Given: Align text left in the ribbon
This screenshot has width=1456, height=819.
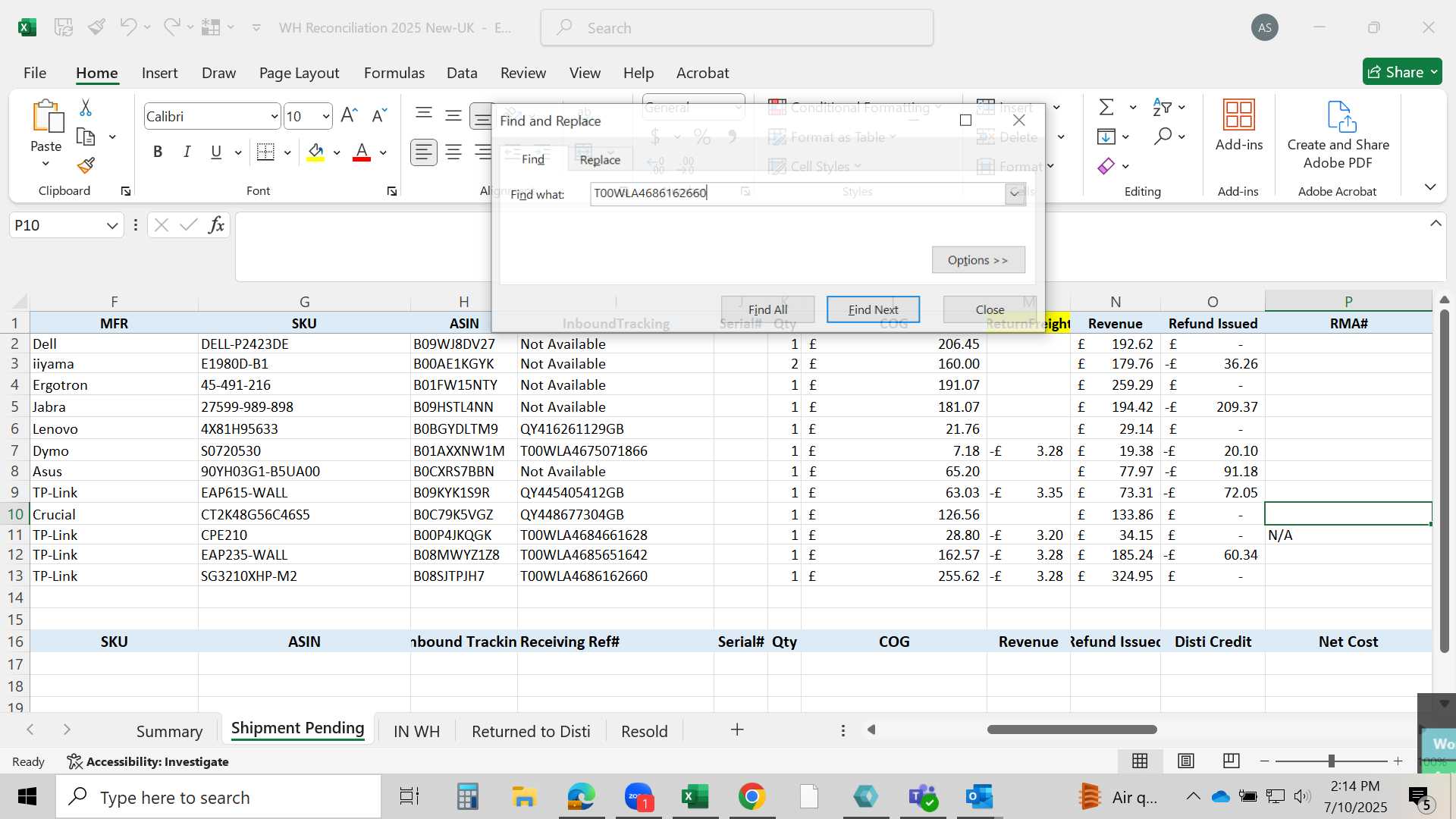Looking at the screenshot, I should pos(424,152).
